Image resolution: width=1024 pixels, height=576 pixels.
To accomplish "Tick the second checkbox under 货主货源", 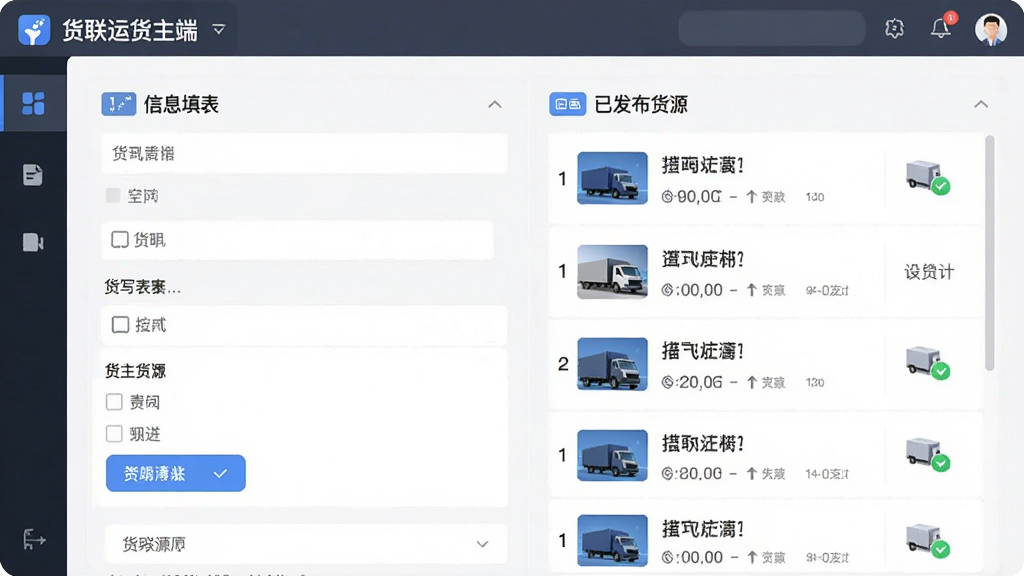I will (114, 434).
